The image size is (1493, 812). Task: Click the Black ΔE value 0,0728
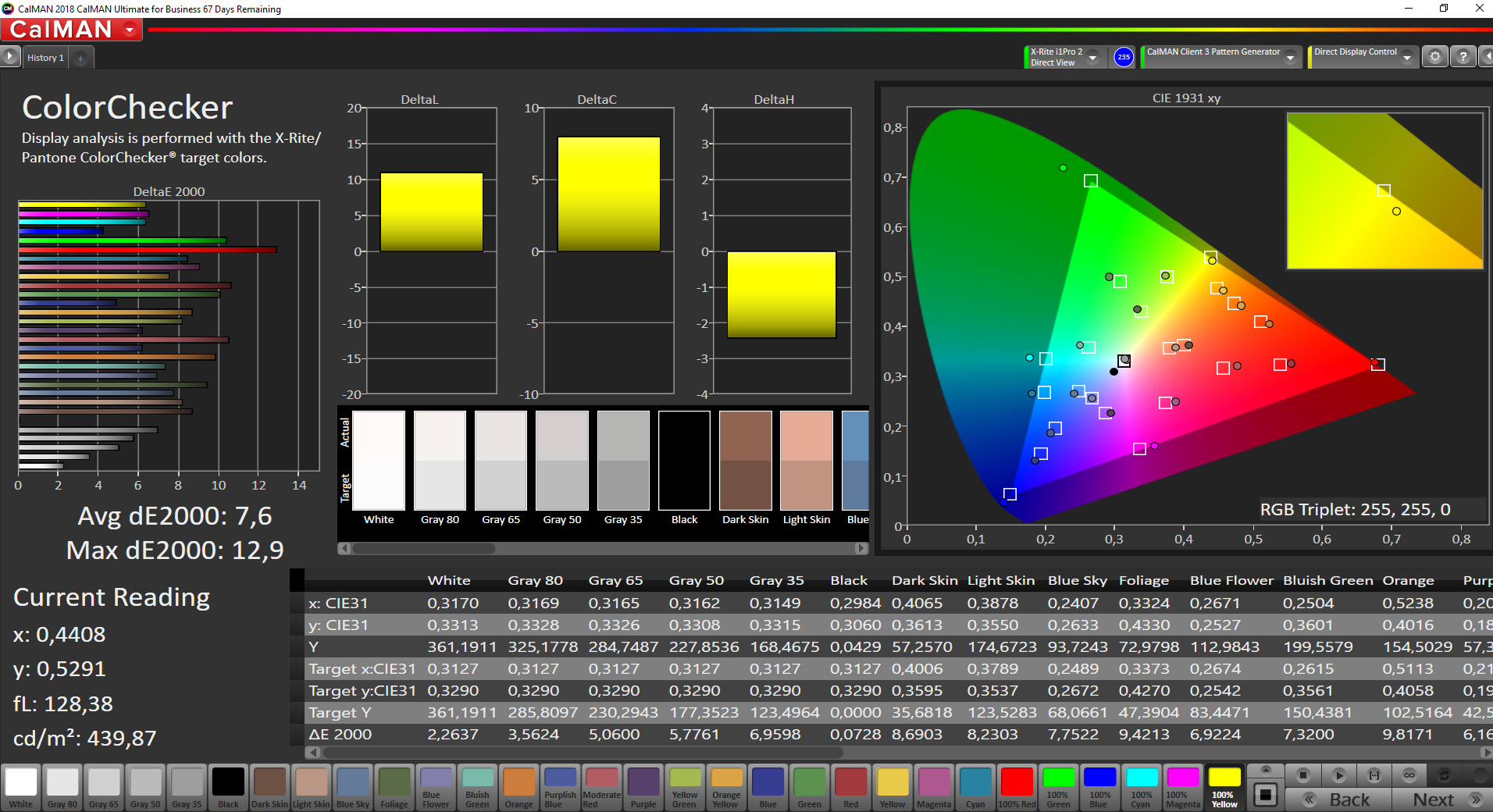855,734
